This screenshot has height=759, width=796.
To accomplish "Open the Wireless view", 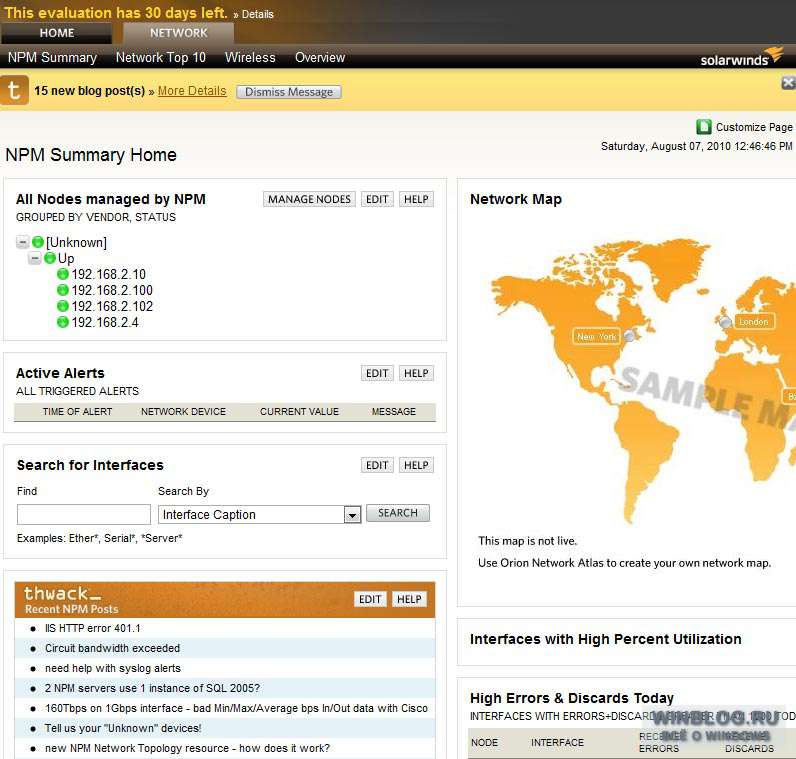I will pos(250,57).
